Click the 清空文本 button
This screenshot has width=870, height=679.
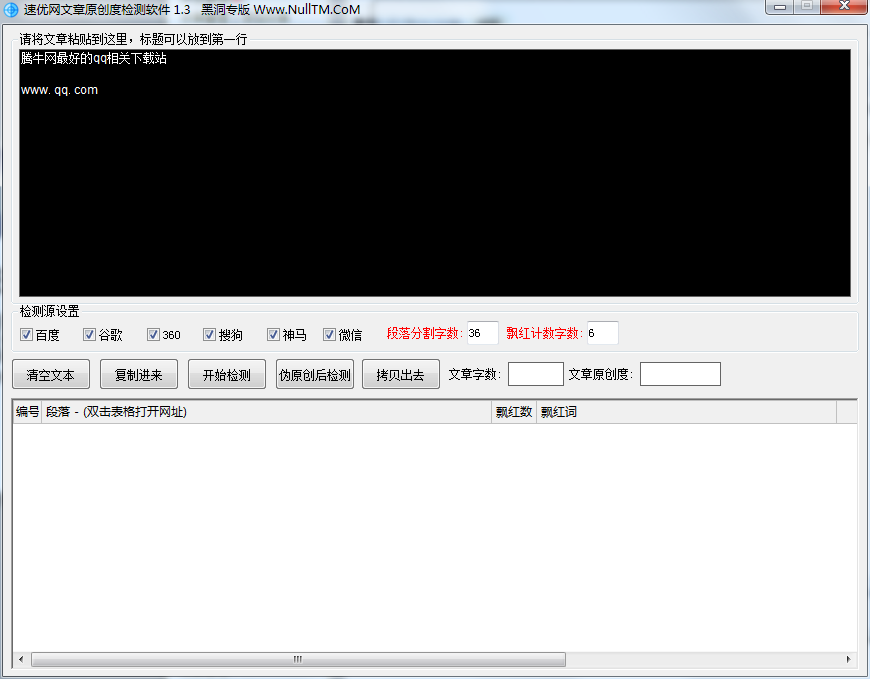(50, 374)
